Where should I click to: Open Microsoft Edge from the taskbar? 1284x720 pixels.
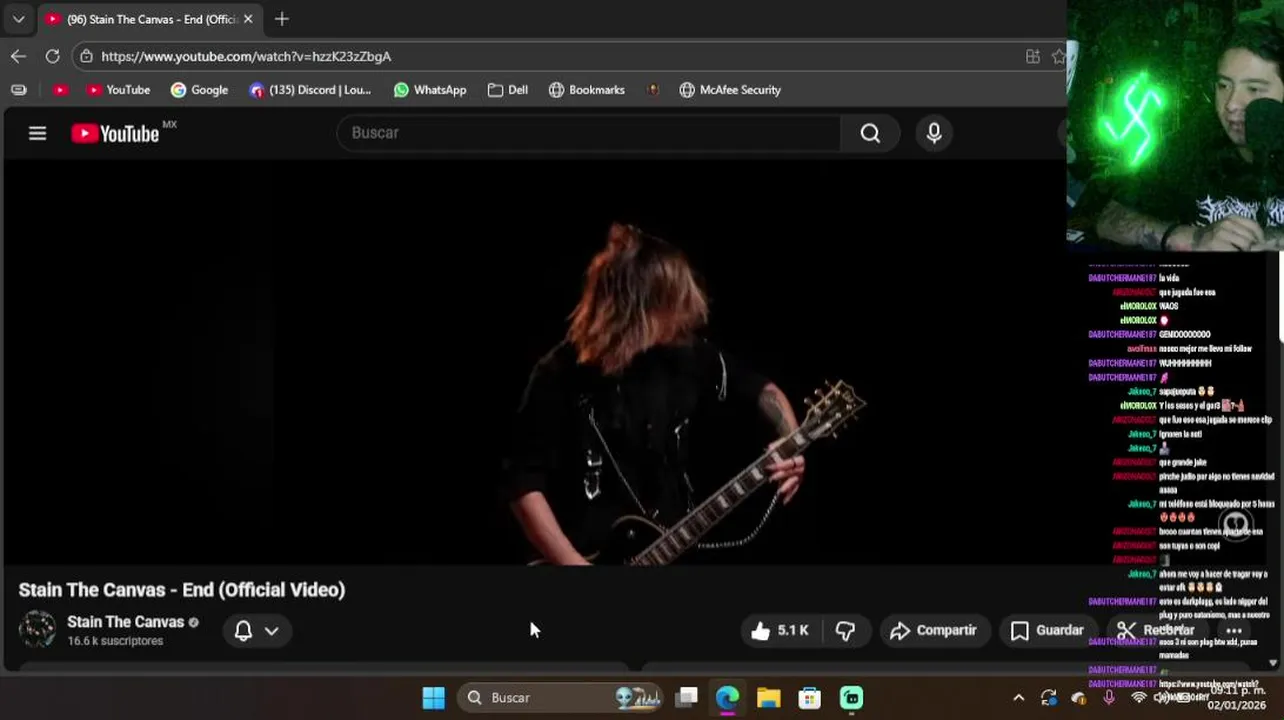click(727, 698)
